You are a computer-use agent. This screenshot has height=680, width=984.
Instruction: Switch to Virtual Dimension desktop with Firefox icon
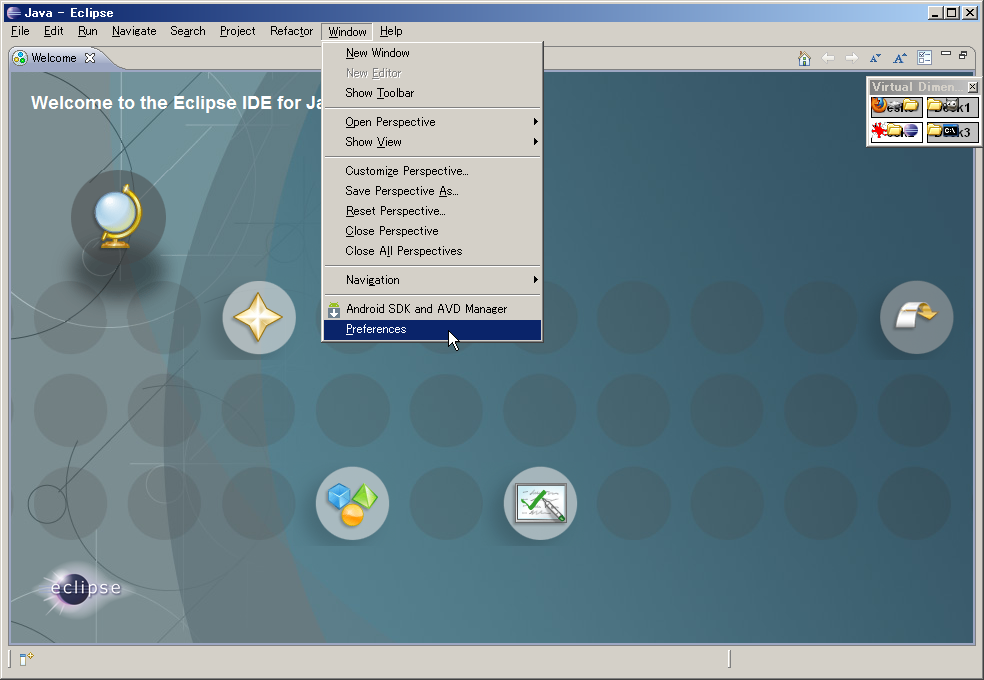tap(896, 107)
